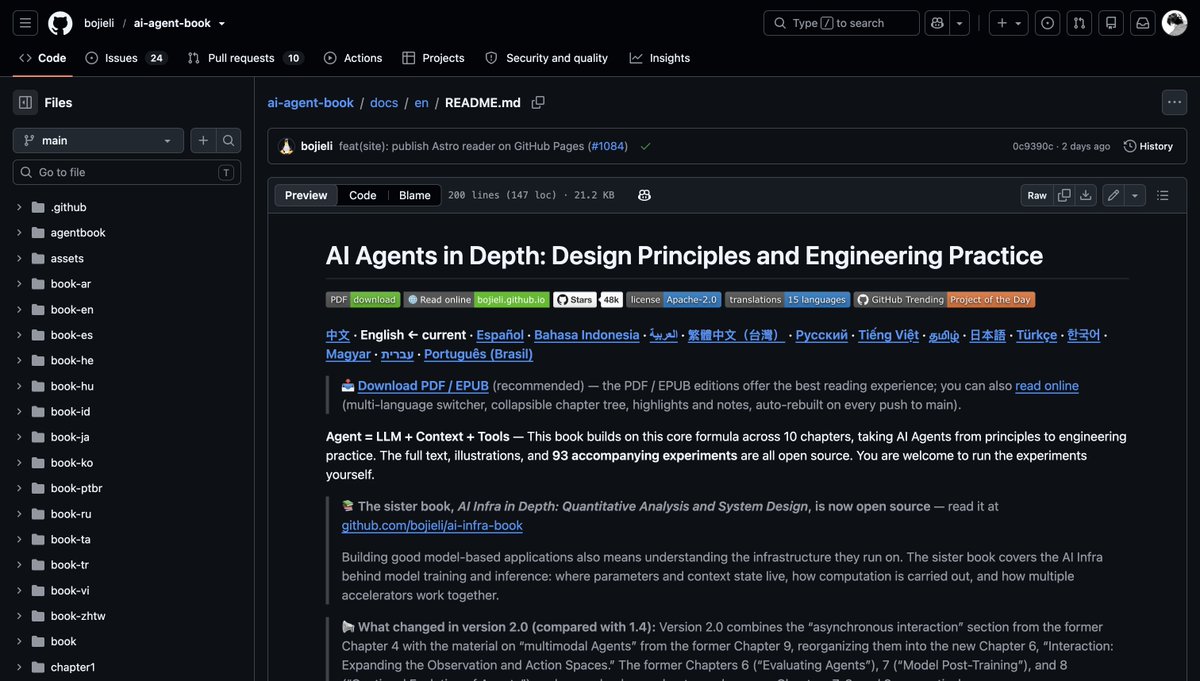
Task: Open the more file actions ellipsis menu
Action: (x=1174, y=102)
